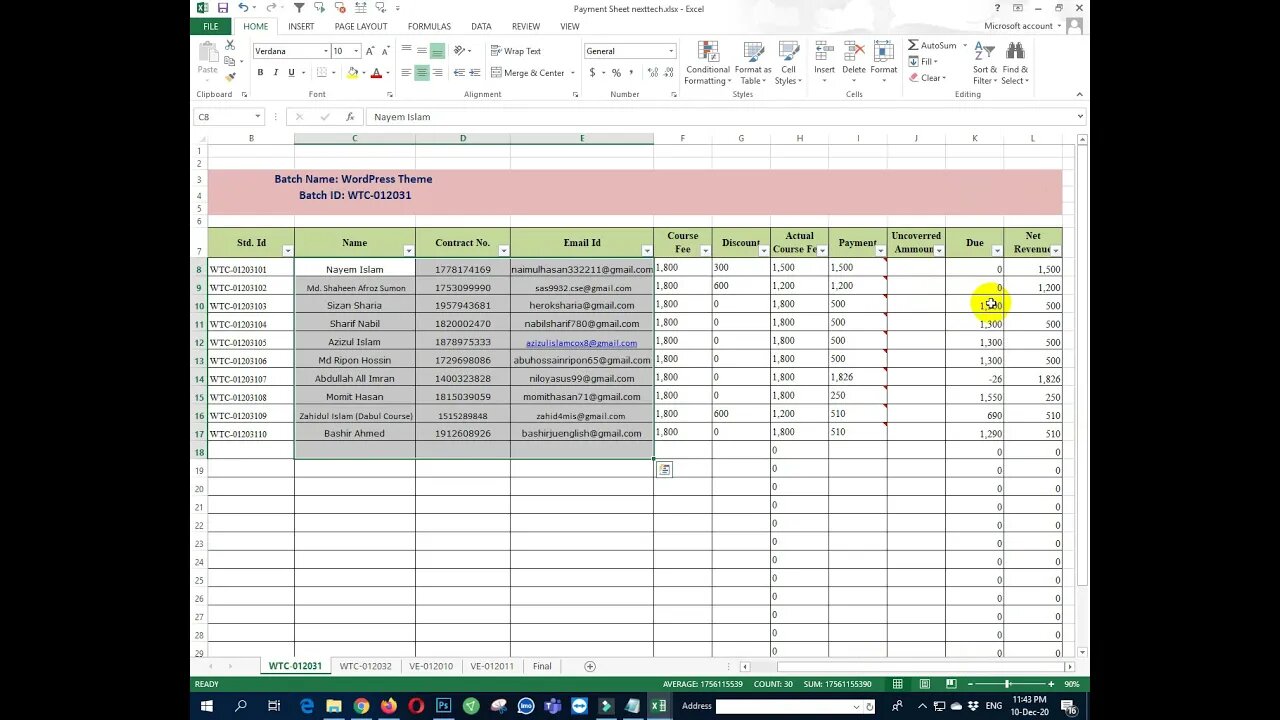
Task: Decrease the font size
Action: point(384,51)
